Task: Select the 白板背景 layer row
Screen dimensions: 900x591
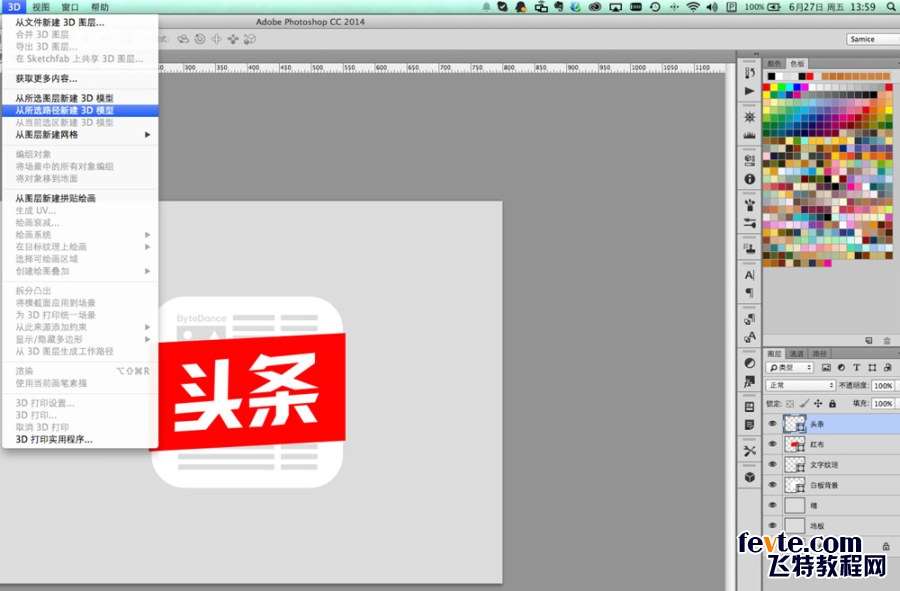Action: (x=831, y=485)
